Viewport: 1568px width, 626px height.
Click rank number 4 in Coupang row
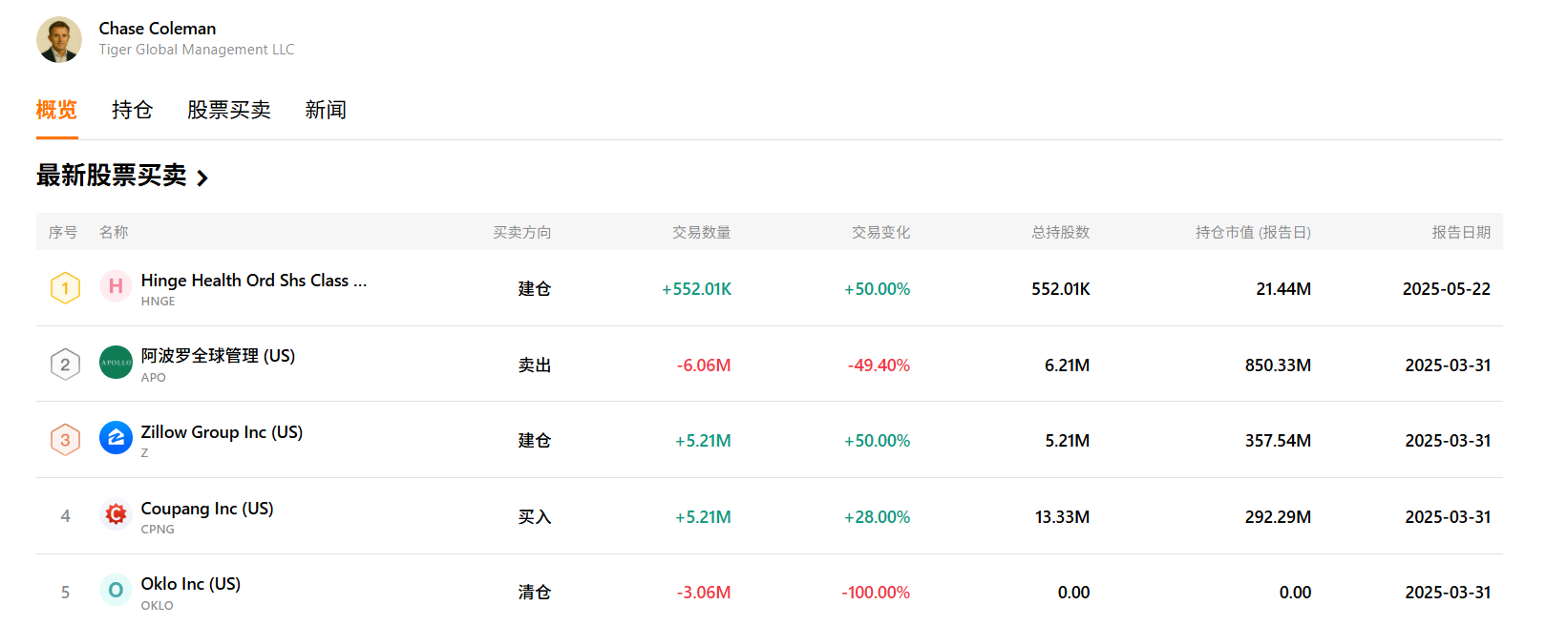[x=66, y=516]
